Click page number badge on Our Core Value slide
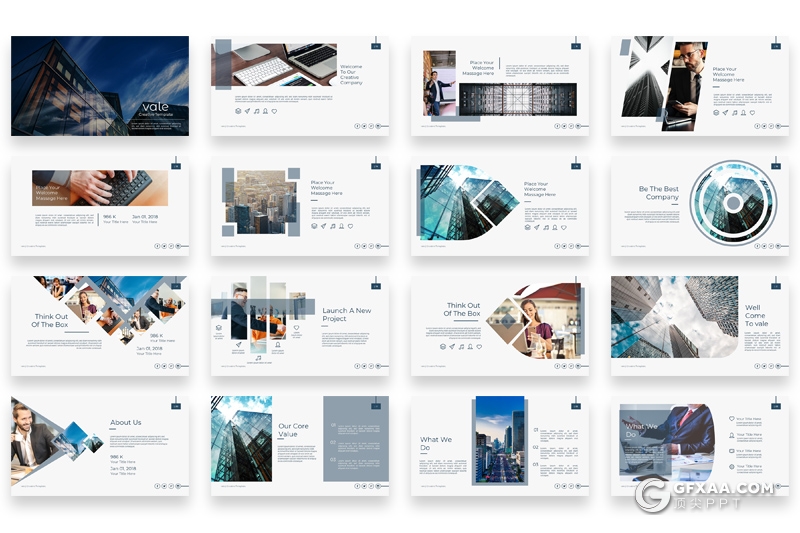 pos(376,406)
